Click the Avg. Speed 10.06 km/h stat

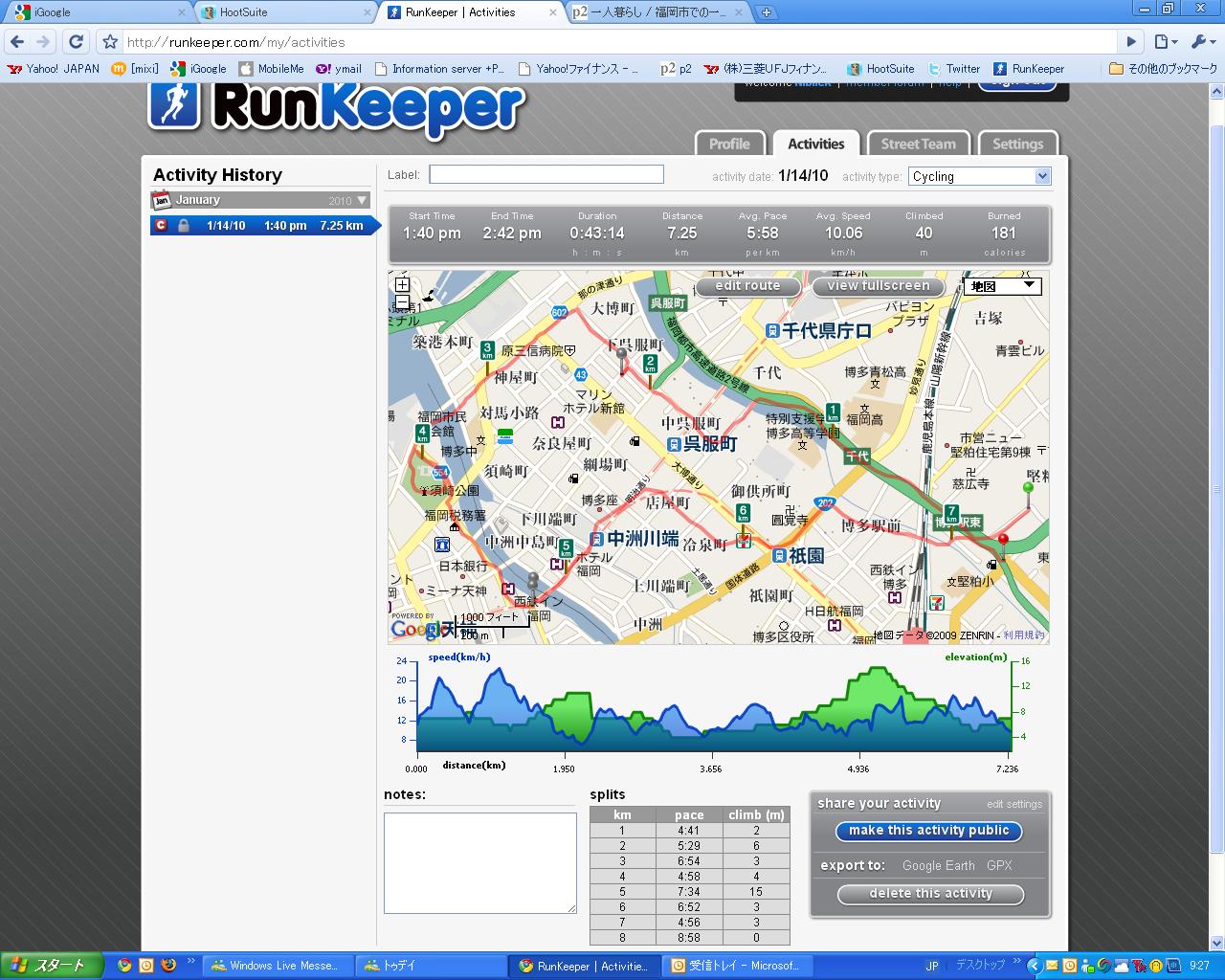tap(843, 234)
